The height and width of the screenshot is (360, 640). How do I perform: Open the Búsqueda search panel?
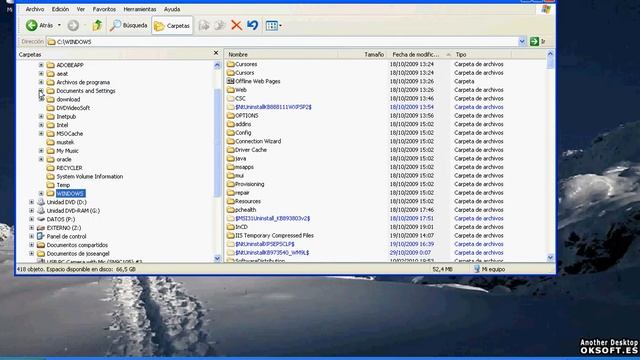129,25
